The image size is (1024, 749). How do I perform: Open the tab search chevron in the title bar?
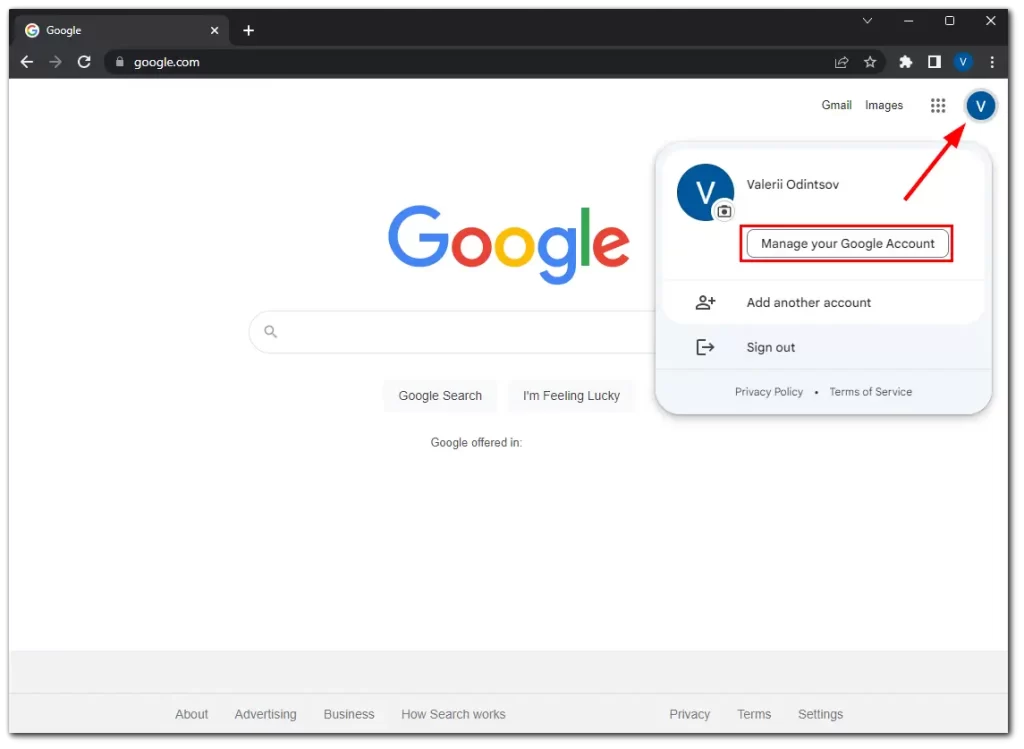click(x=868, y=21)
